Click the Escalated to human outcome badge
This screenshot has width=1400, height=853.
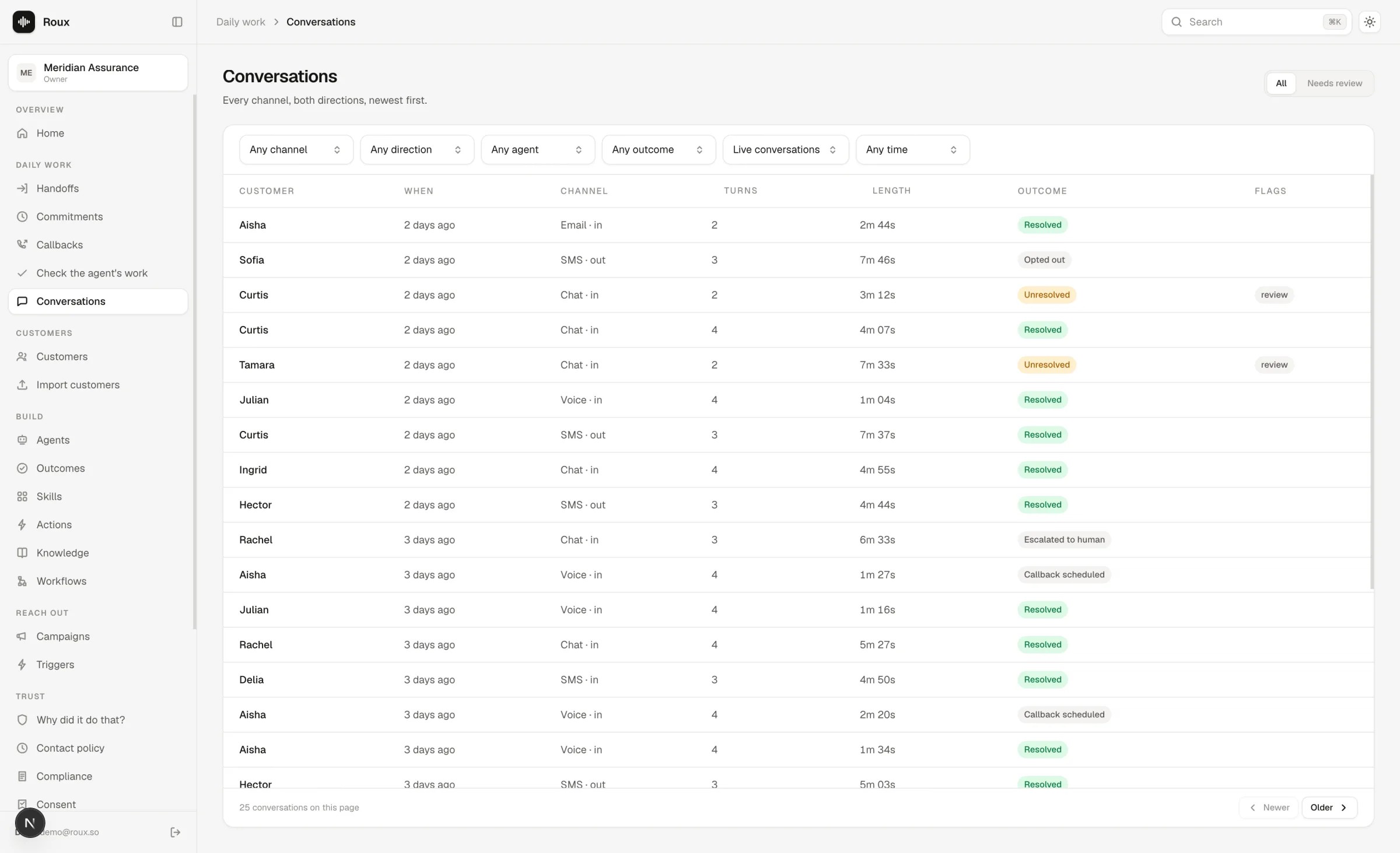click(x=1064, y=540)
